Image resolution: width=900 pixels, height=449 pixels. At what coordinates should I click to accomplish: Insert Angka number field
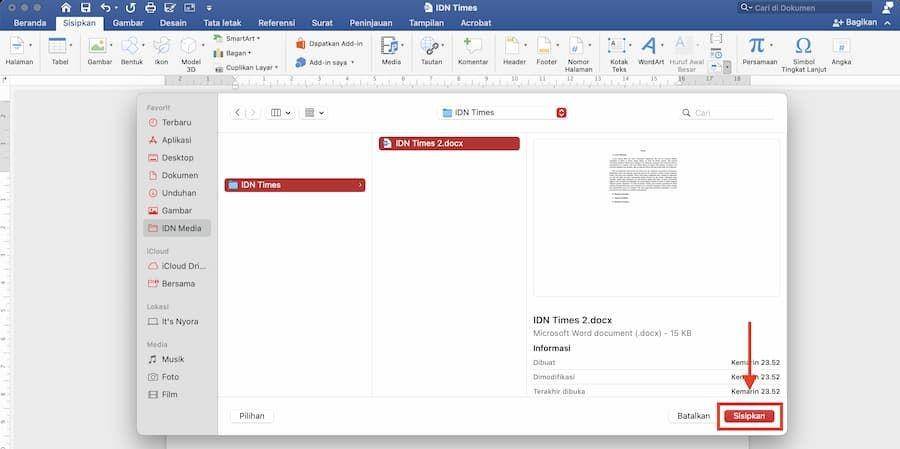(841, 51)
